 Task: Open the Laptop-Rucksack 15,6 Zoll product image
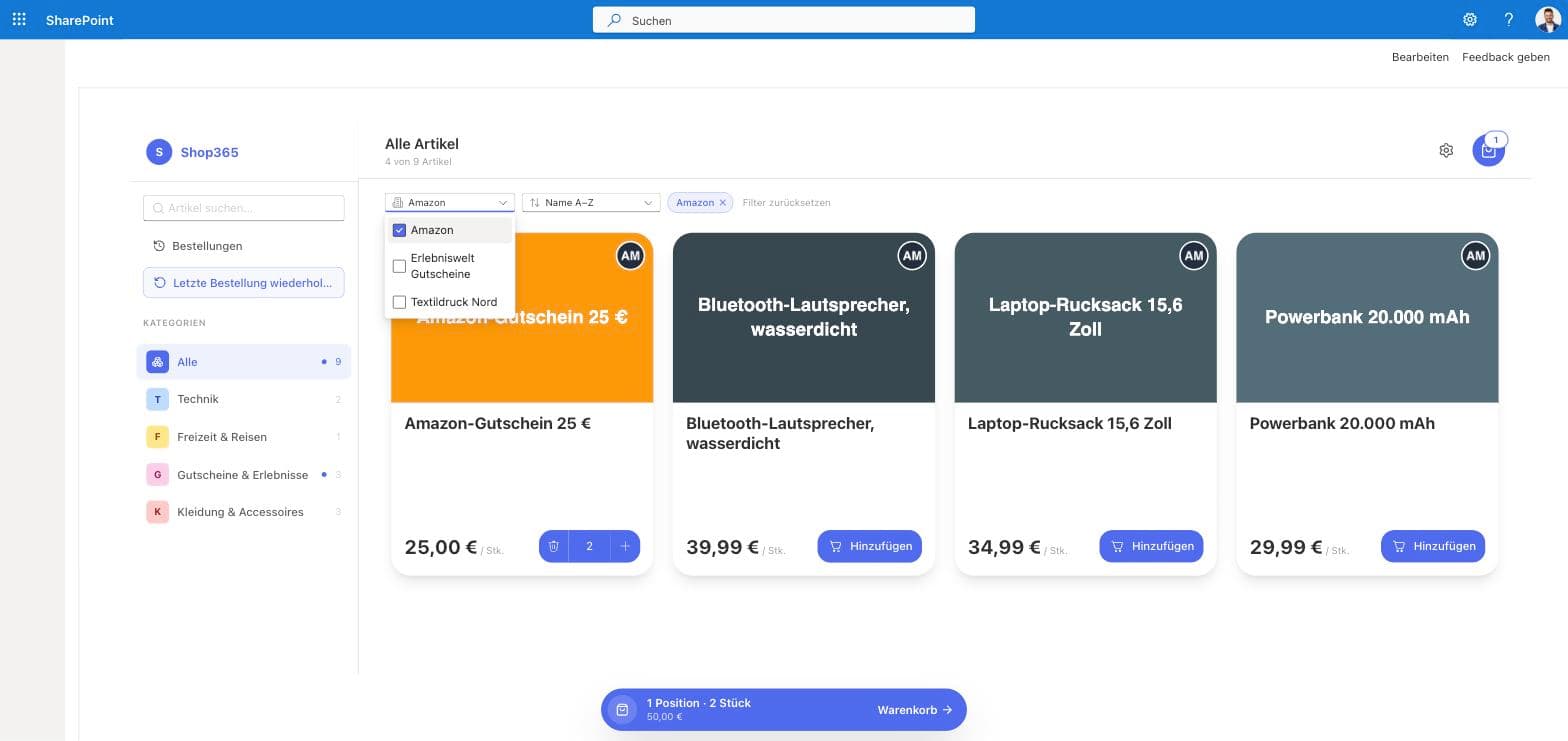pyautogui.click(x=1086, y=318)
